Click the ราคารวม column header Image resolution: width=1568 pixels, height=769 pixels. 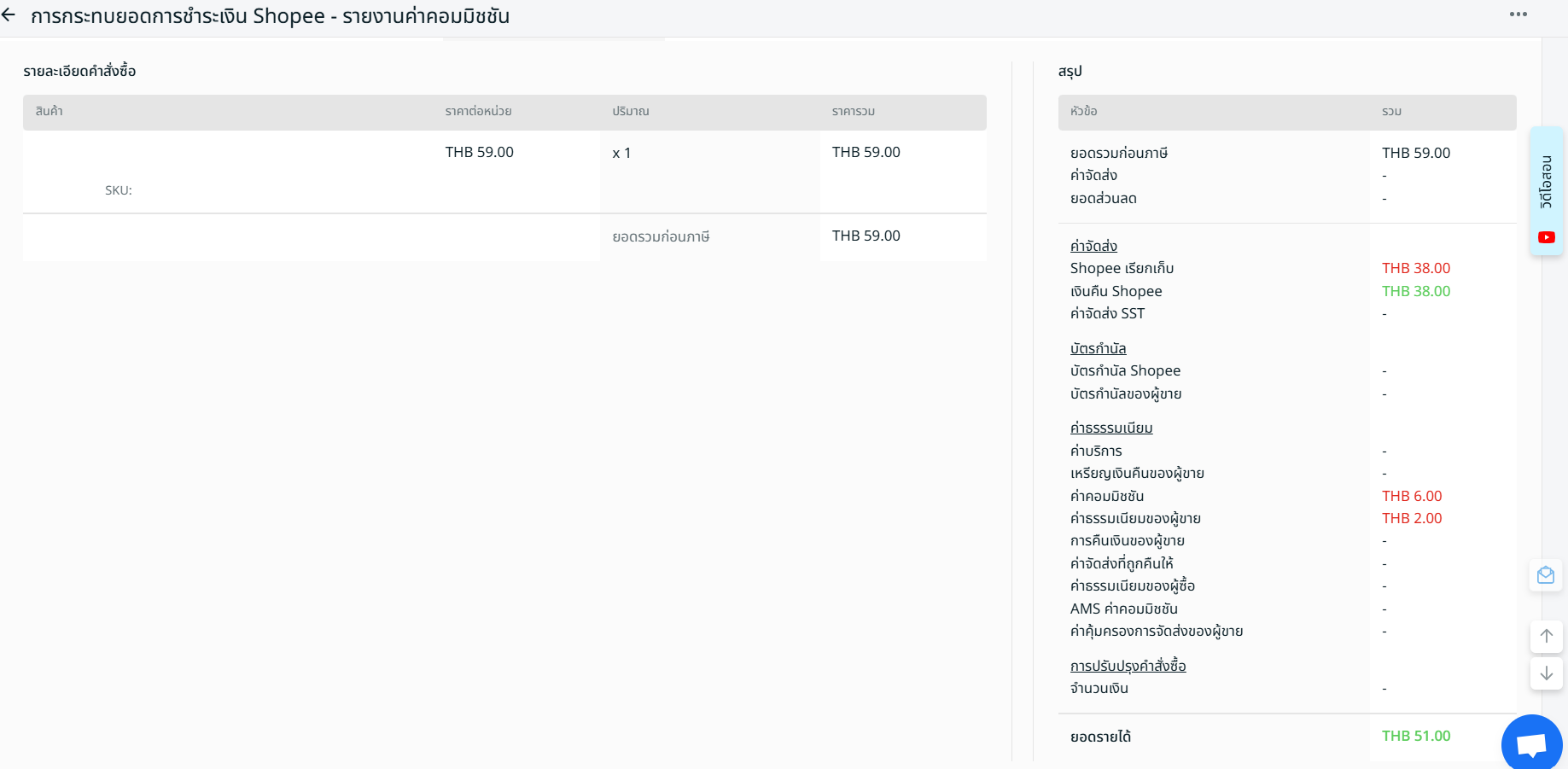[853, 111]
